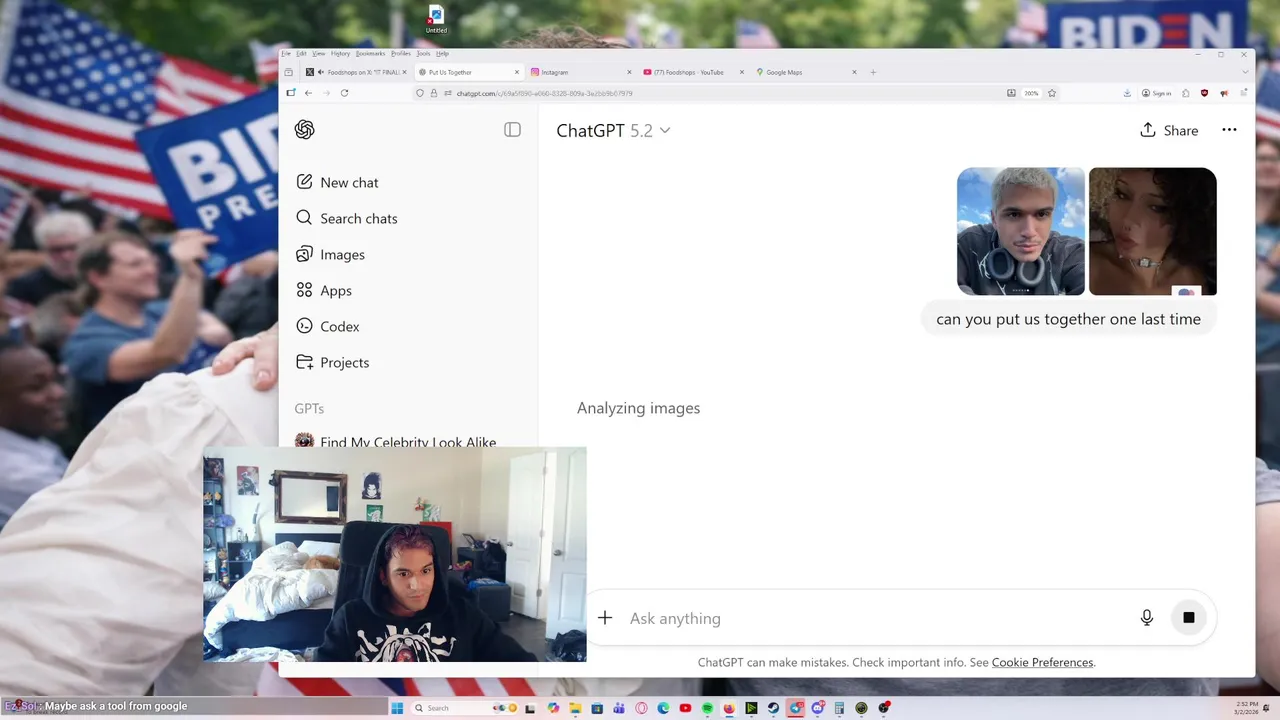Screen dimensions: 1280x720
Task: Open the Tools menu in the browser
Action: 423,53
